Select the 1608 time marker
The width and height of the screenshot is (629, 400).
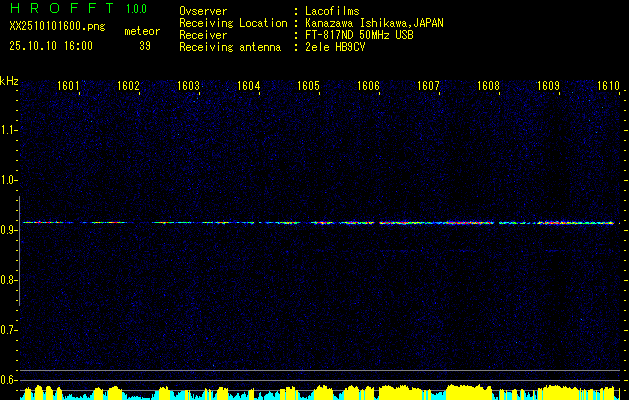488,86
